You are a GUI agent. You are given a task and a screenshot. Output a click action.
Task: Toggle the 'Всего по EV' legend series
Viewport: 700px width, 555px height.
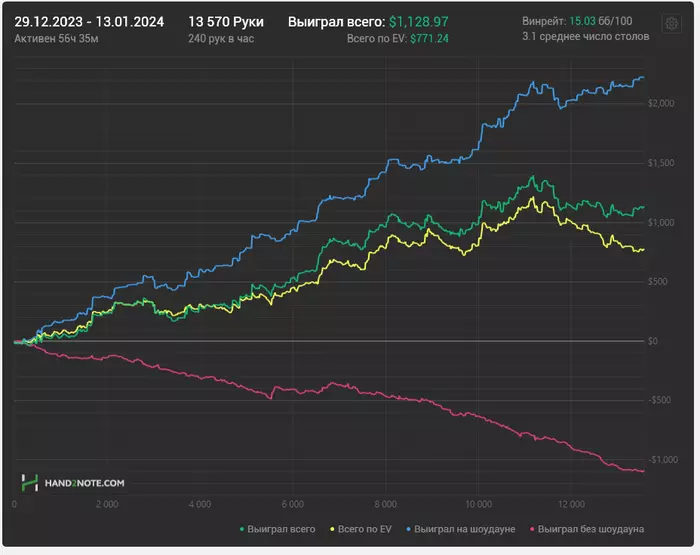(x=361, y=529)
